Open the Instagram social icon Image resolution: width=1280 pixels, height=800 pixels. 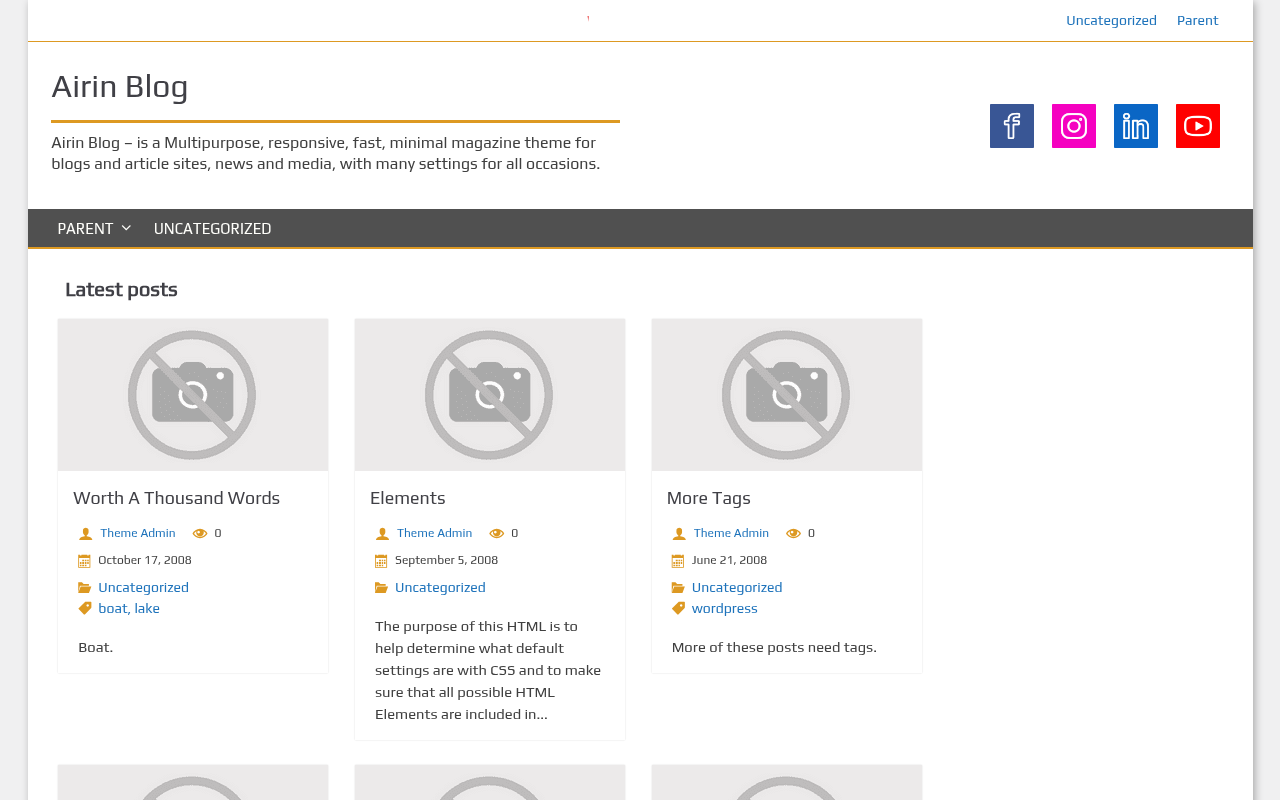[1074, 126]
